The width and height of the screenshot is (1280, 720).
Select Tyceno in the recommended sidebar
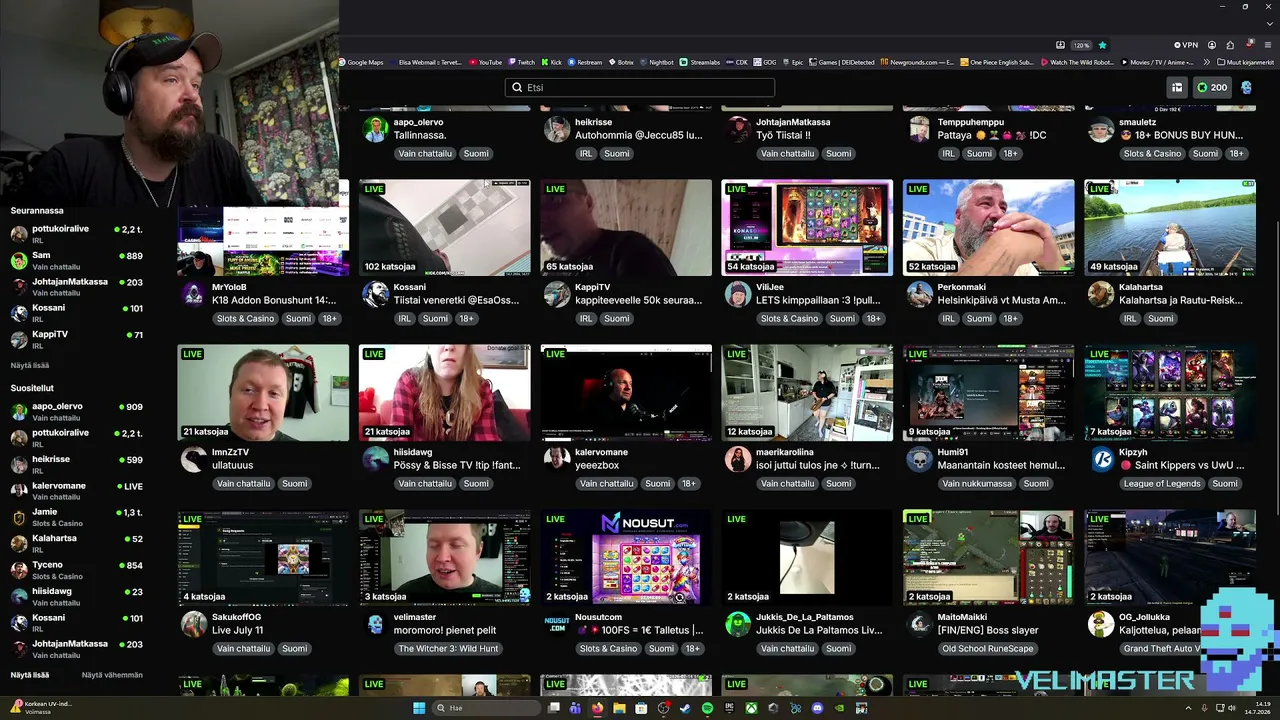click(x=76, y=570)
